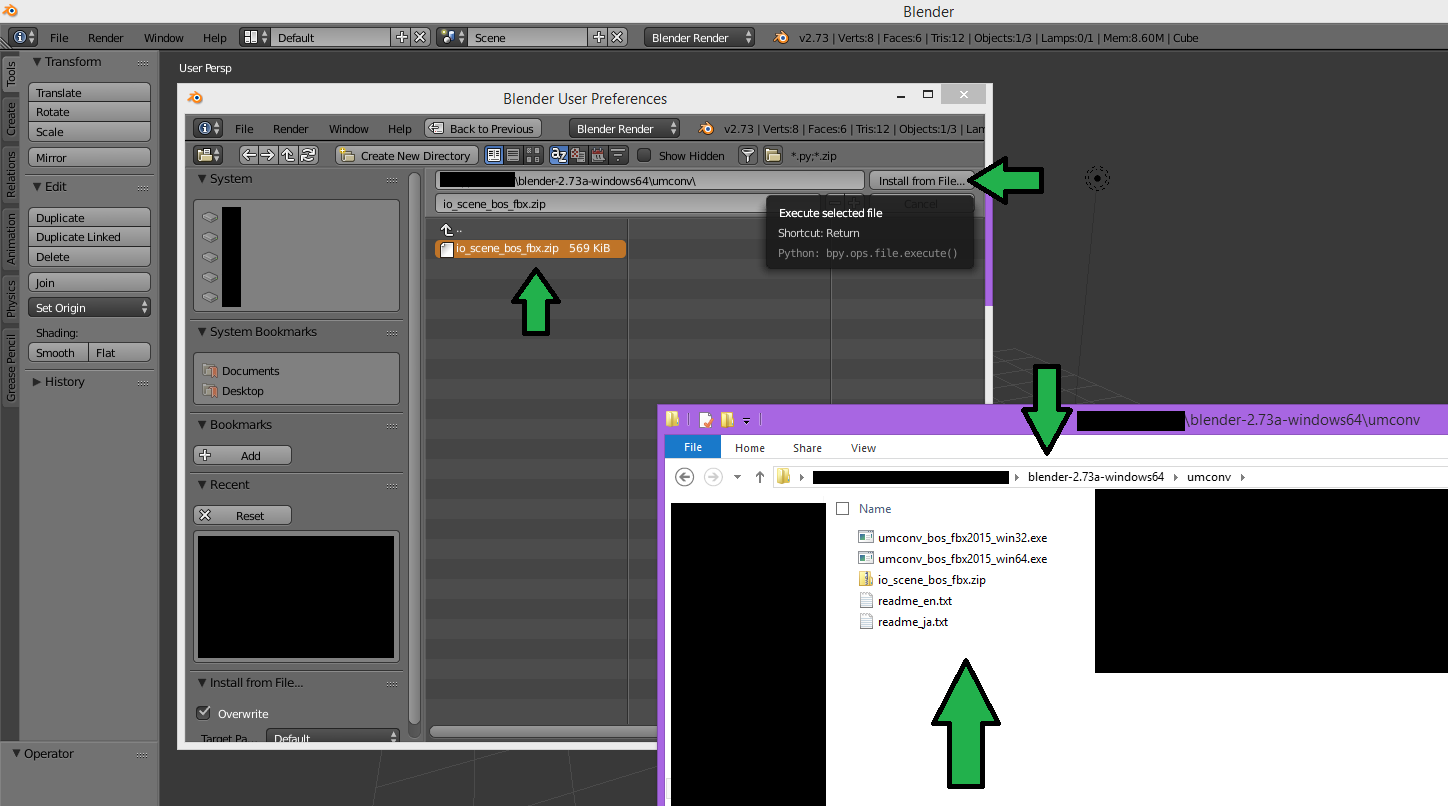Switch file display to thumbnail view
1448x806 pixels.
(532, 155)
